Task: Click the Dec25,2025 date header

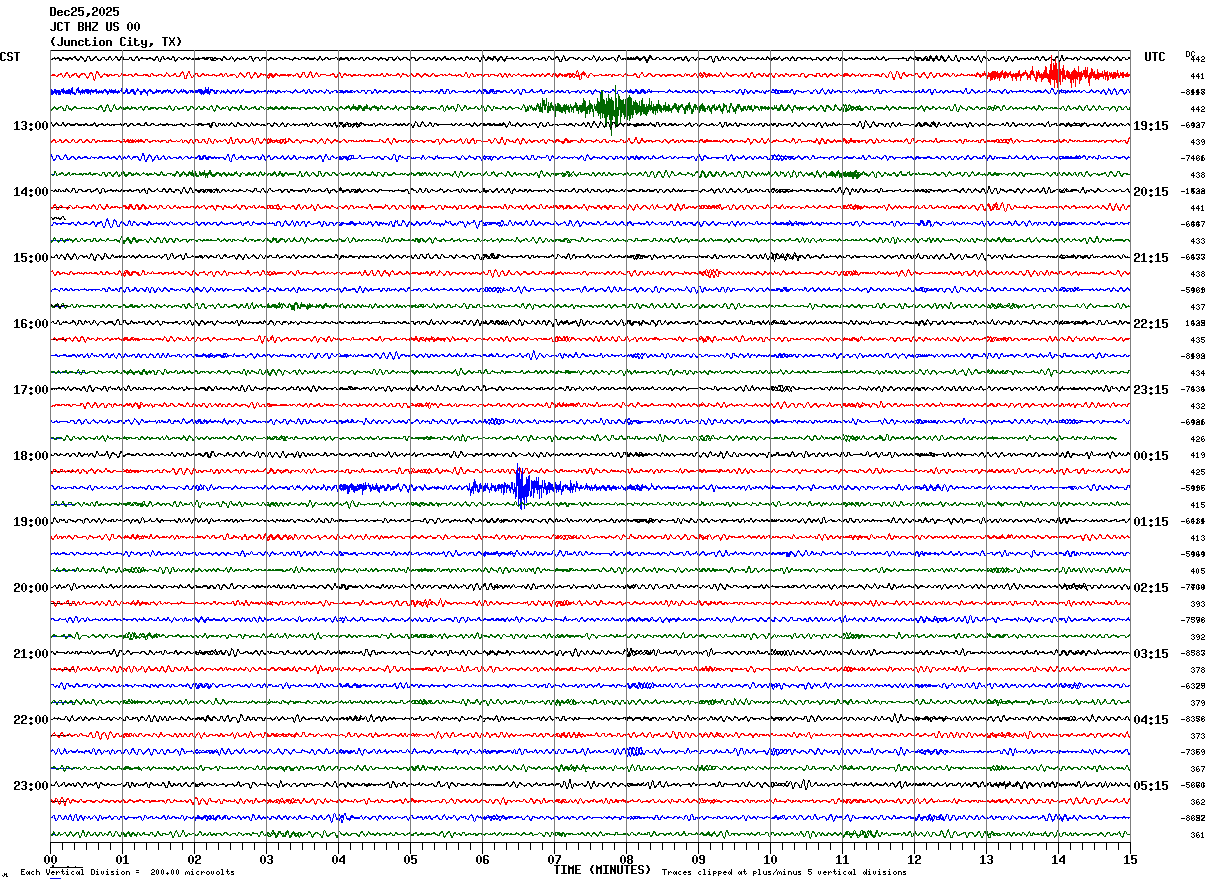Action: click(x=84, y=12)
